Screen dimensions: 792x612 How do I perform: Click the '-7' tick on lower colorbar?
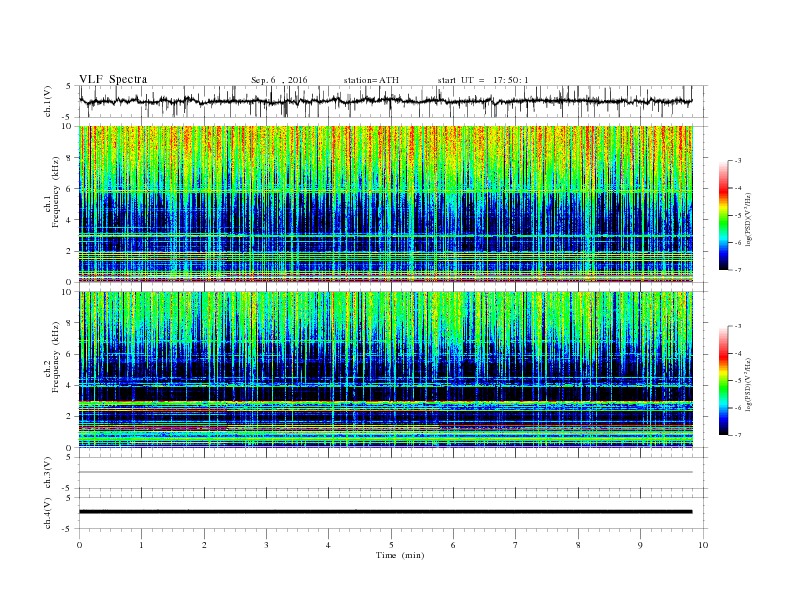click(738, 435)
